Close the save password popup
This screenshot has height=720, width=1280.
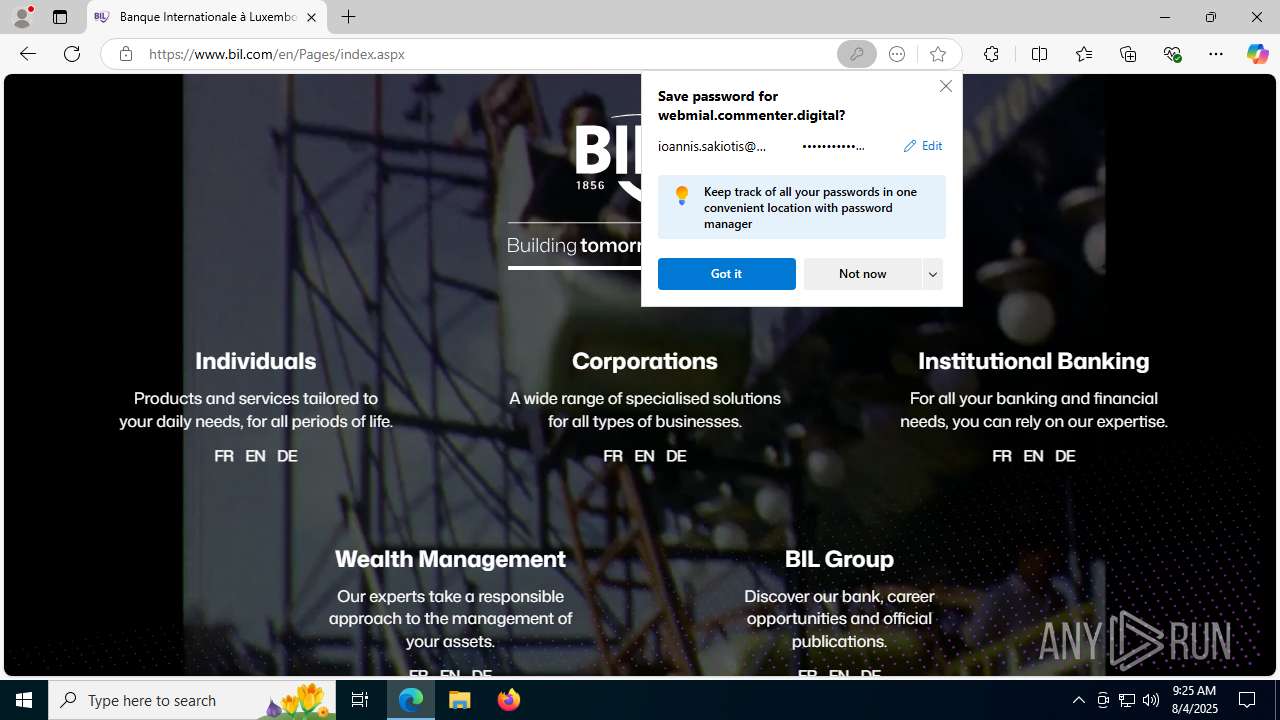pyautogui.click(x=945, y=86)
